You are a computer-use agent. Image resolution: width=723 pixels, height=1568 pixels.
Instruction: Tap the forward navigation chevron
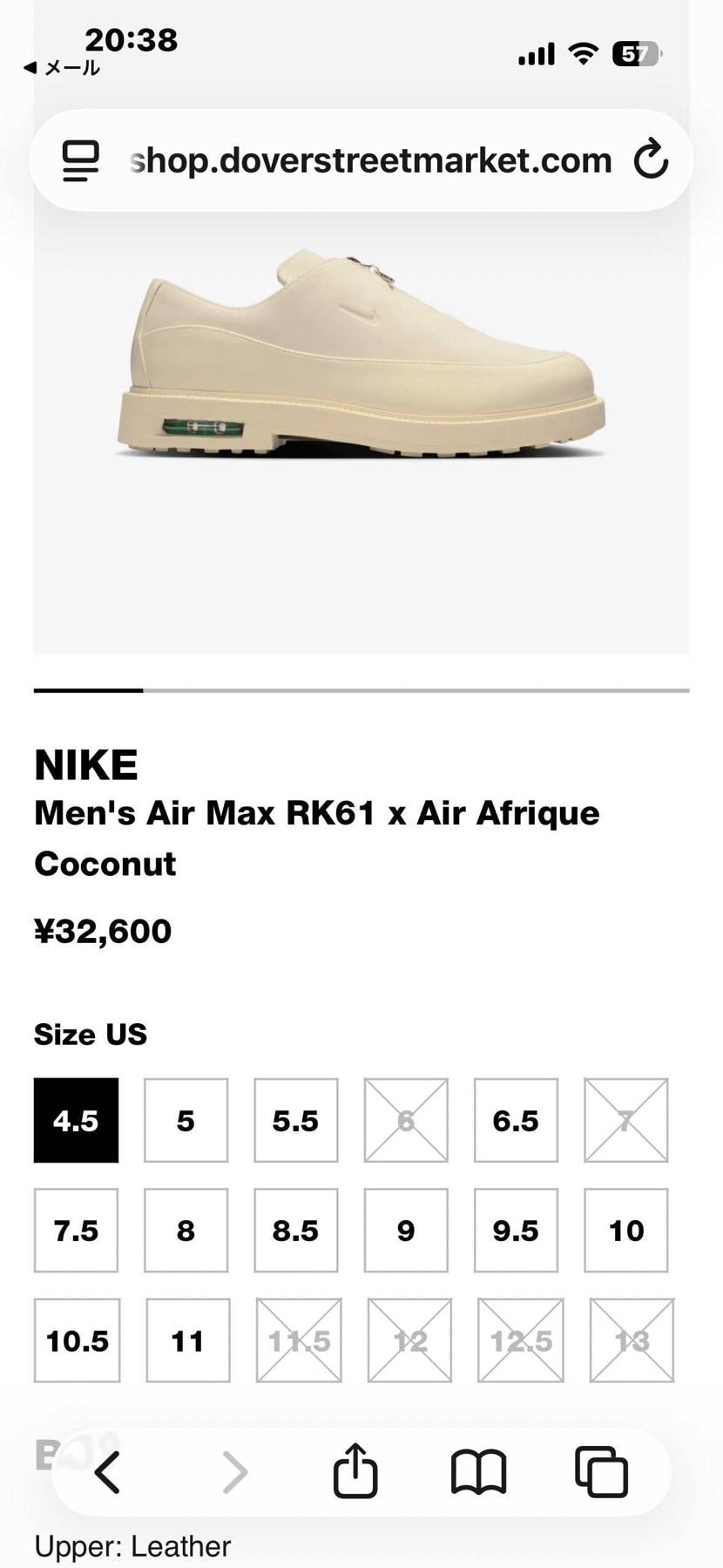point(235,1472)
